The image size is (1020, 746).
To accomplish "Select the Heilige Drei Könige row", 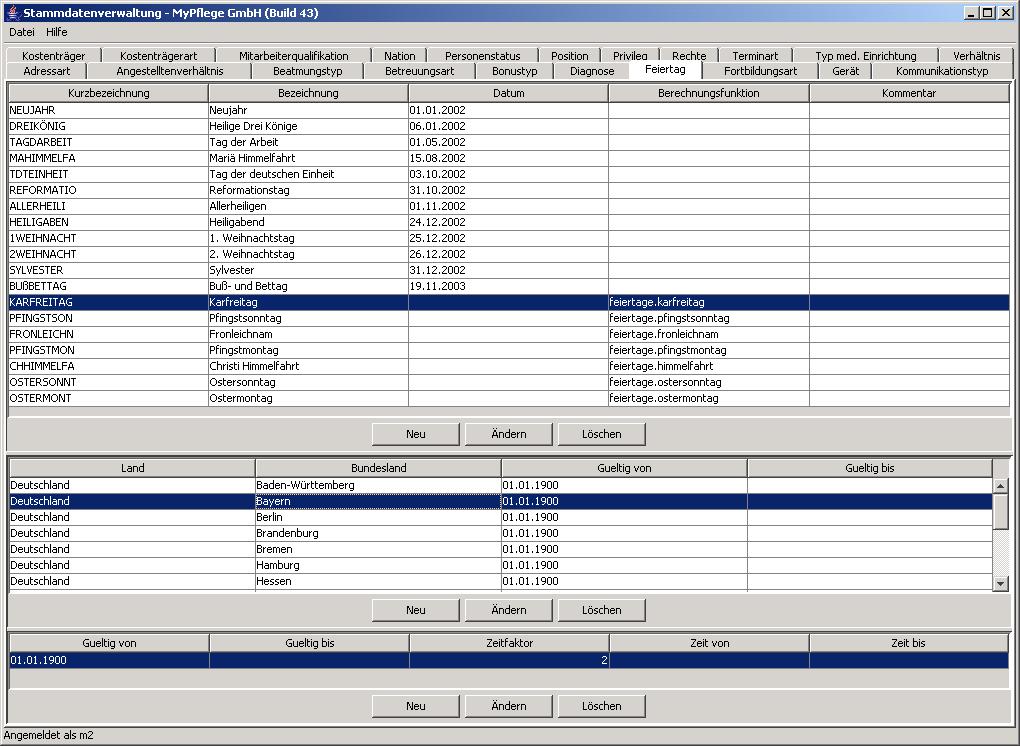I will 509,126.
